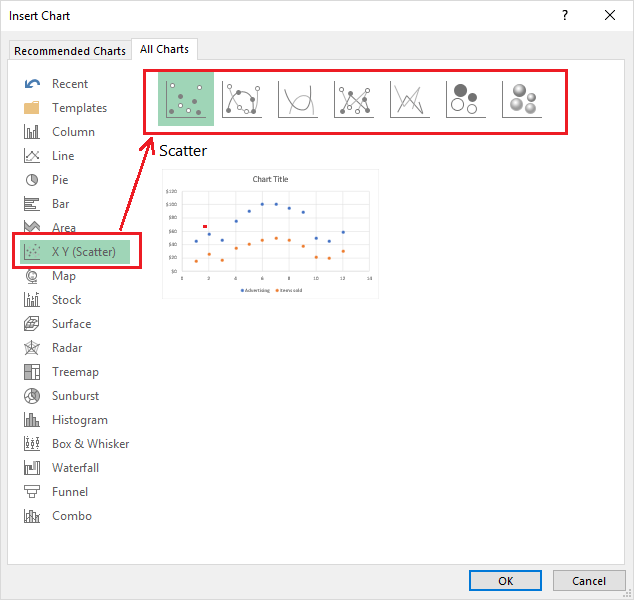634x600 pixels.
Task: Select Stock in the chart type list
Action: pyautogui.click(x=67, y=300)
